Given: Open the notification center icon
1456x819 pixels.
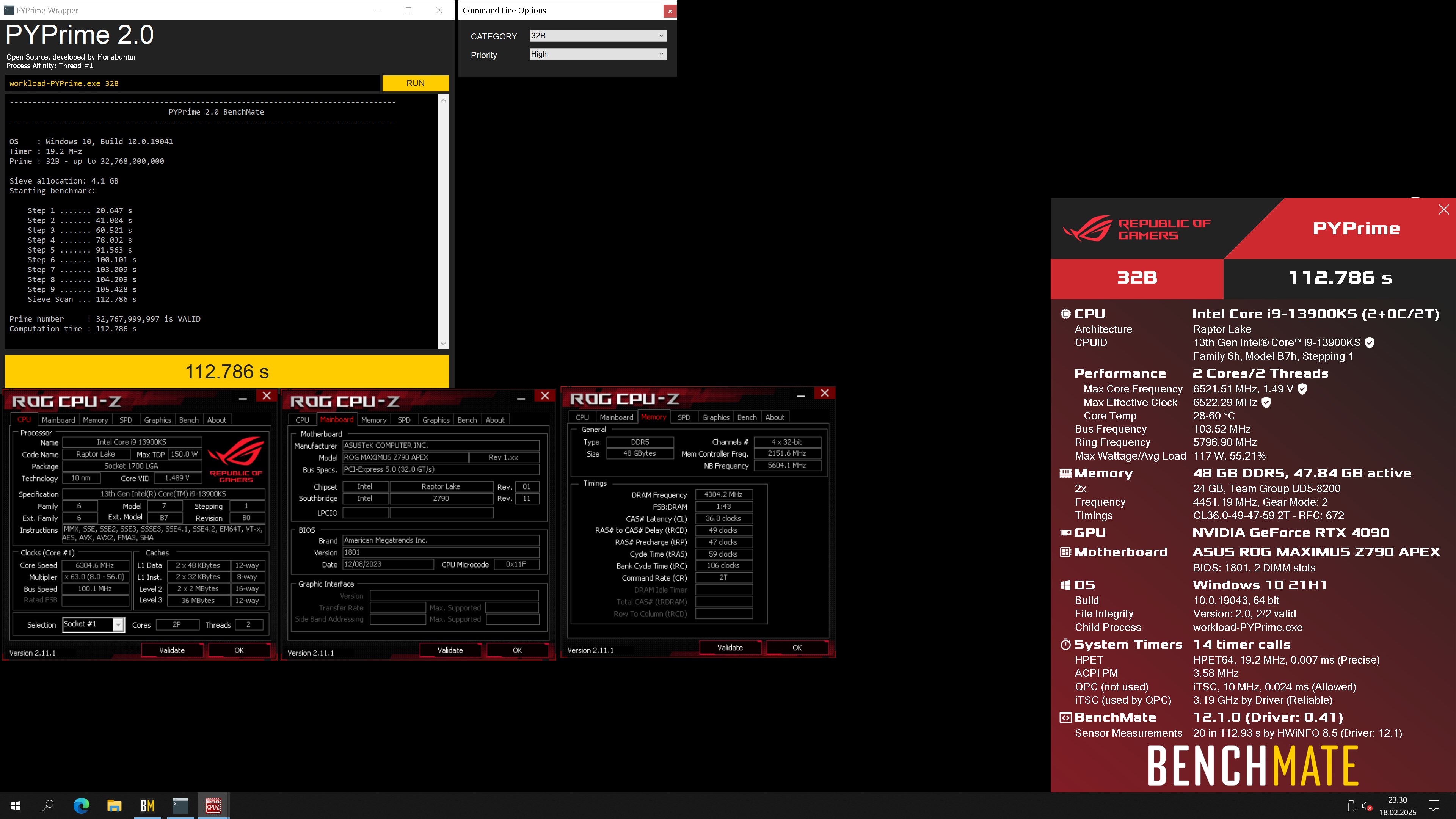Looking at the screenshot, I should 1434,805.
